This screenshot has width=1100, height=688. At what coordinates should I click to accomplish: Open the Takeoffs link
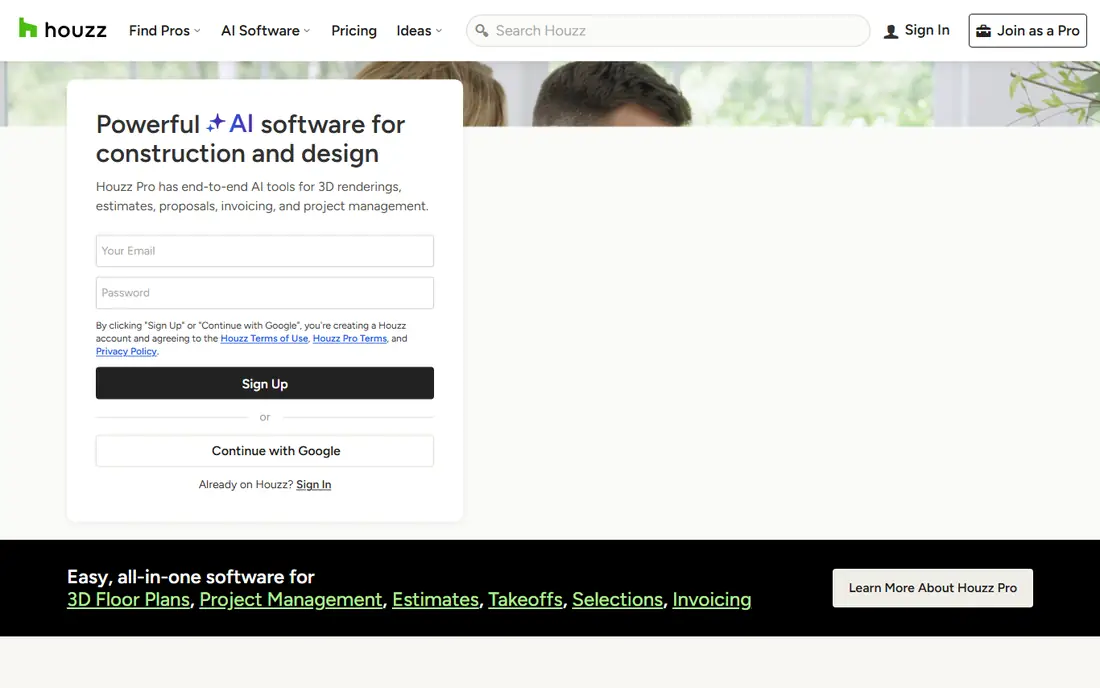click(525, 600)
